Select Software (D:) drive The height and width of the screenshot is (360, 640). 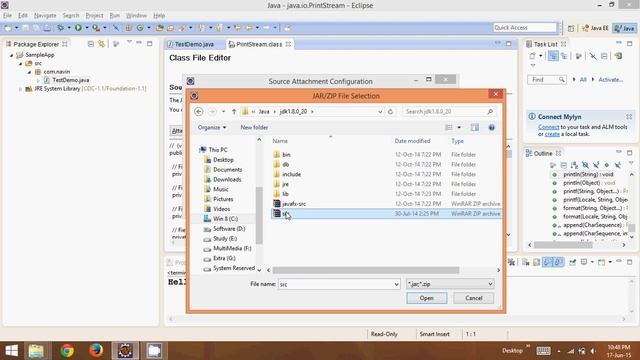[229, 229]
